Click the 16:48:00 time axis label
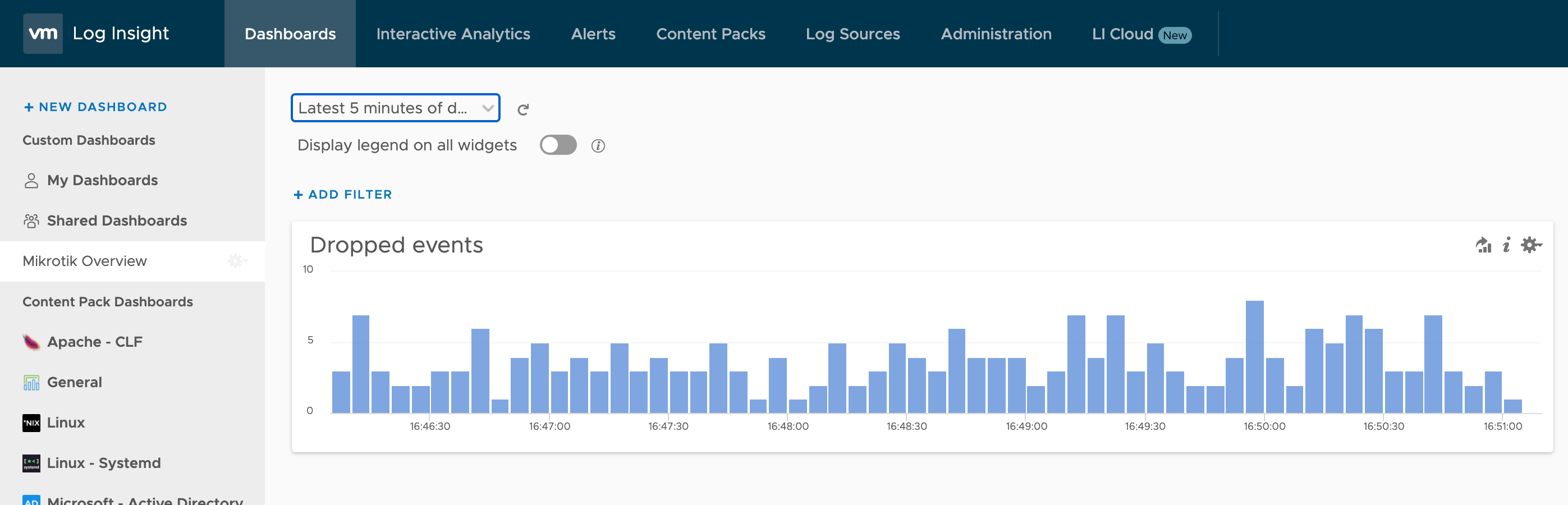Viewport: 1568px width, 505px height. [x=788, y=426]
